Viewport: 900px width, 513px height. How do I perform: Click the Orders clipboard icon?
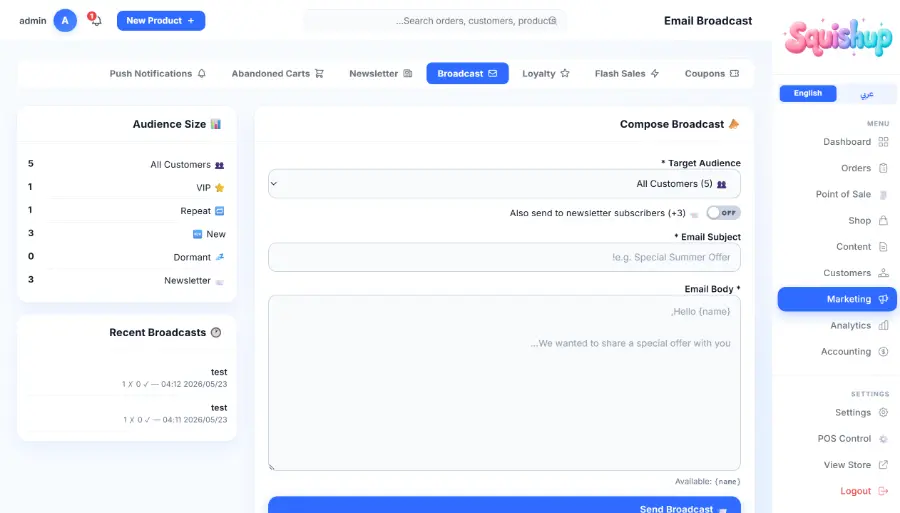(x=883, y=168)
